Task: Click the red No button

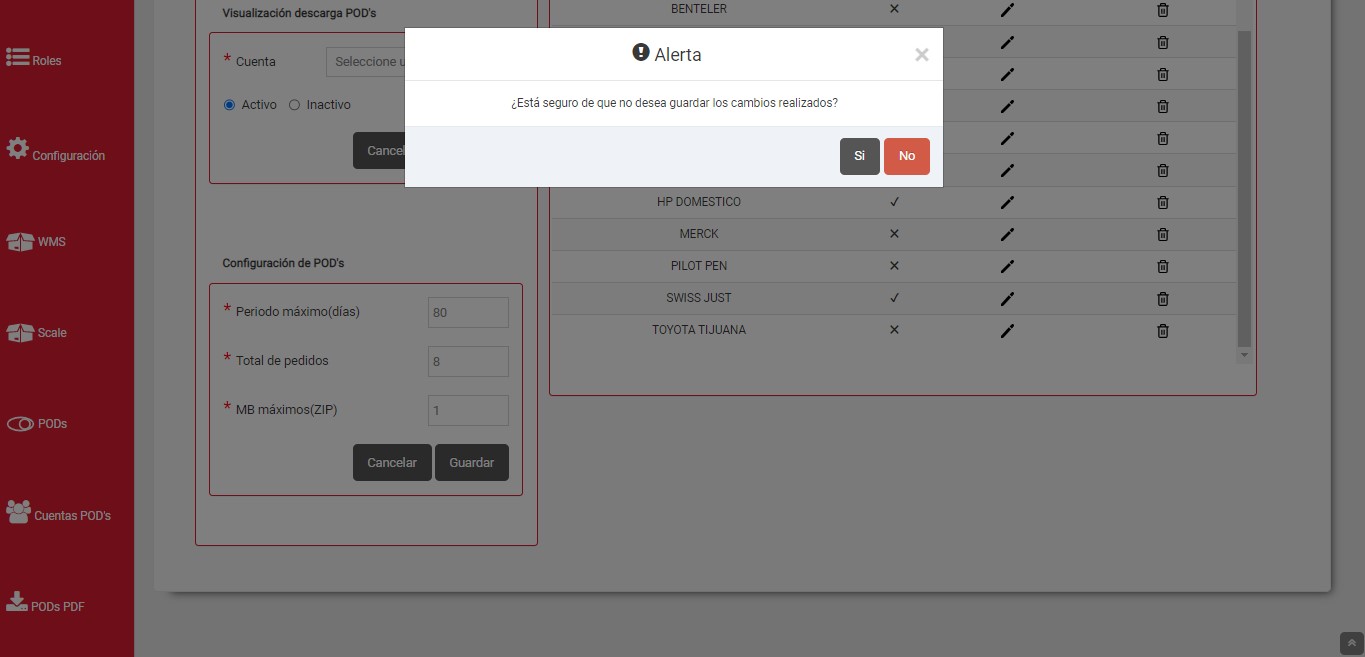Action: point(906,156)
